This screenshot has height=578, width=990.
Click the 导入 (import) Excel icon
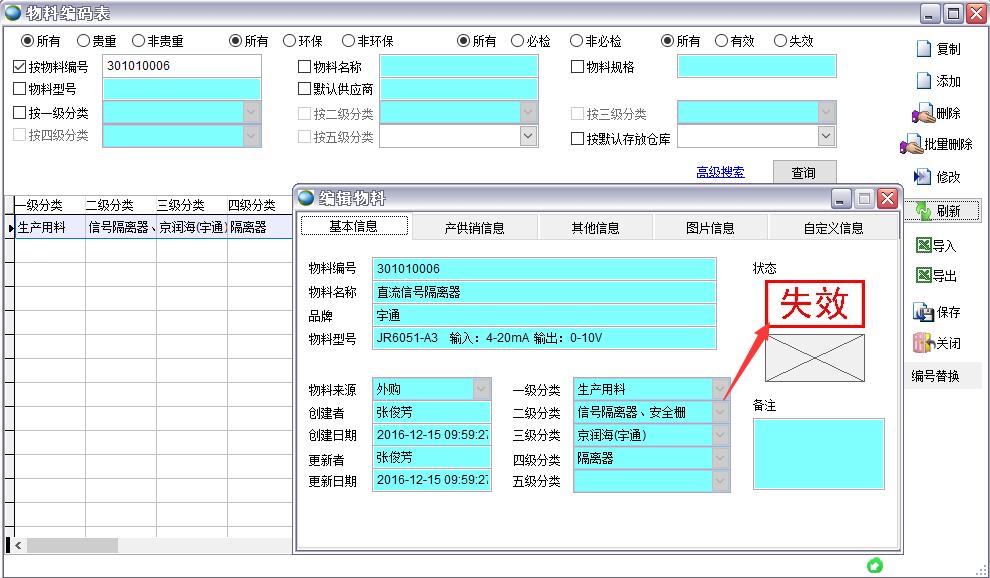tap(924, 245)
